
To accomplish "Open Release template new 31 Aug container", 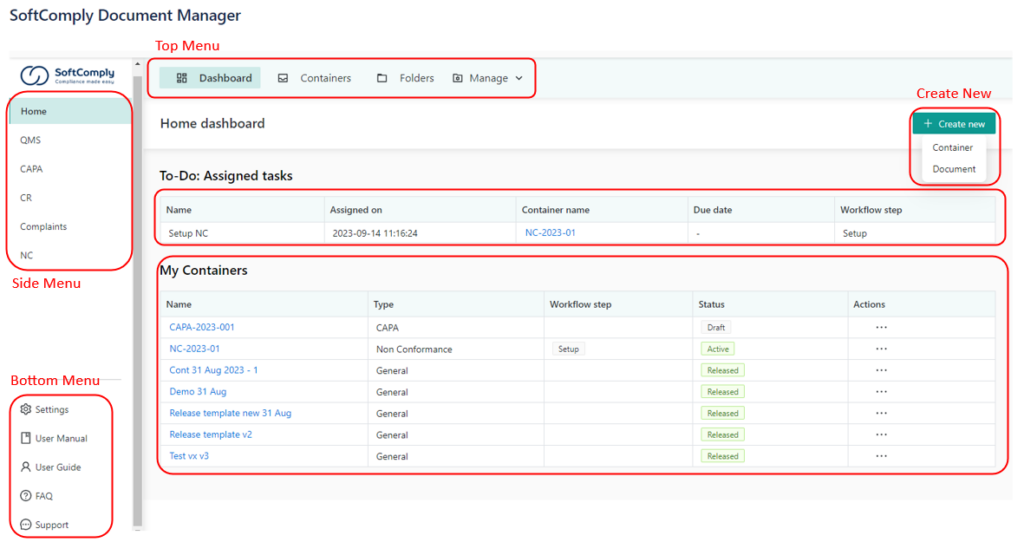I will pyautogui.click(x=231, y=413).
